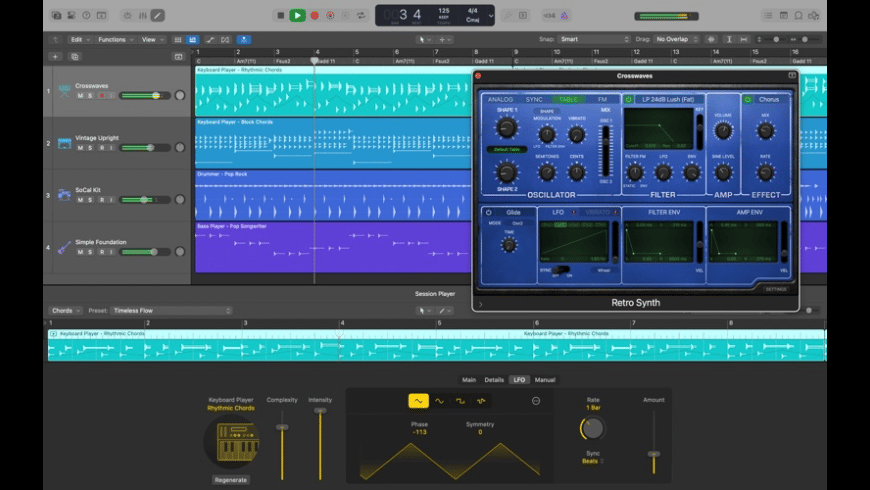Click the Retro Synth Volume knob
Viewport: 870px width, 490px height.
point(722,131)
